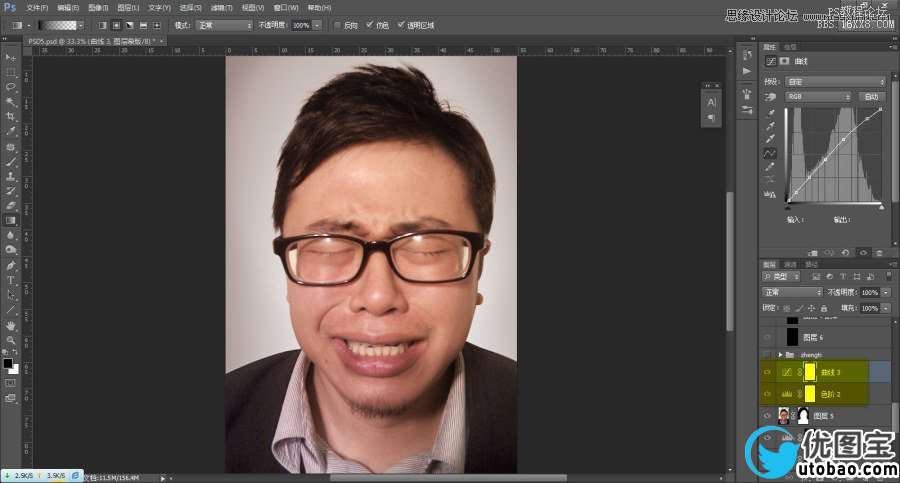The height and width of the screenshot is (483, 900).
Task: Open the RGB channel dropdown
Action: [x=818, y=97]
